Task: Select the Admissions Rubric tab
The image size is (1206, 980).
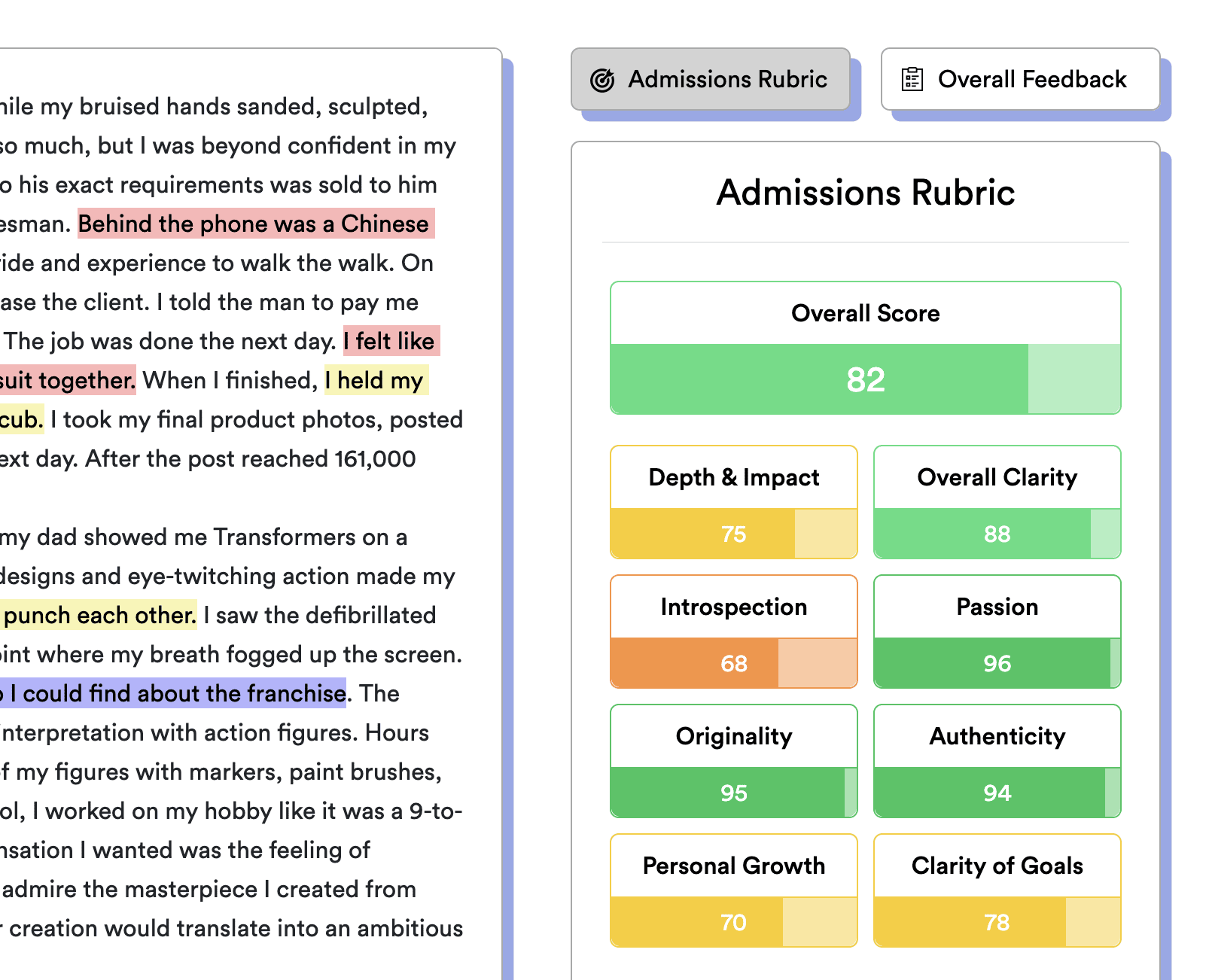Action: [x=710, y=79]
